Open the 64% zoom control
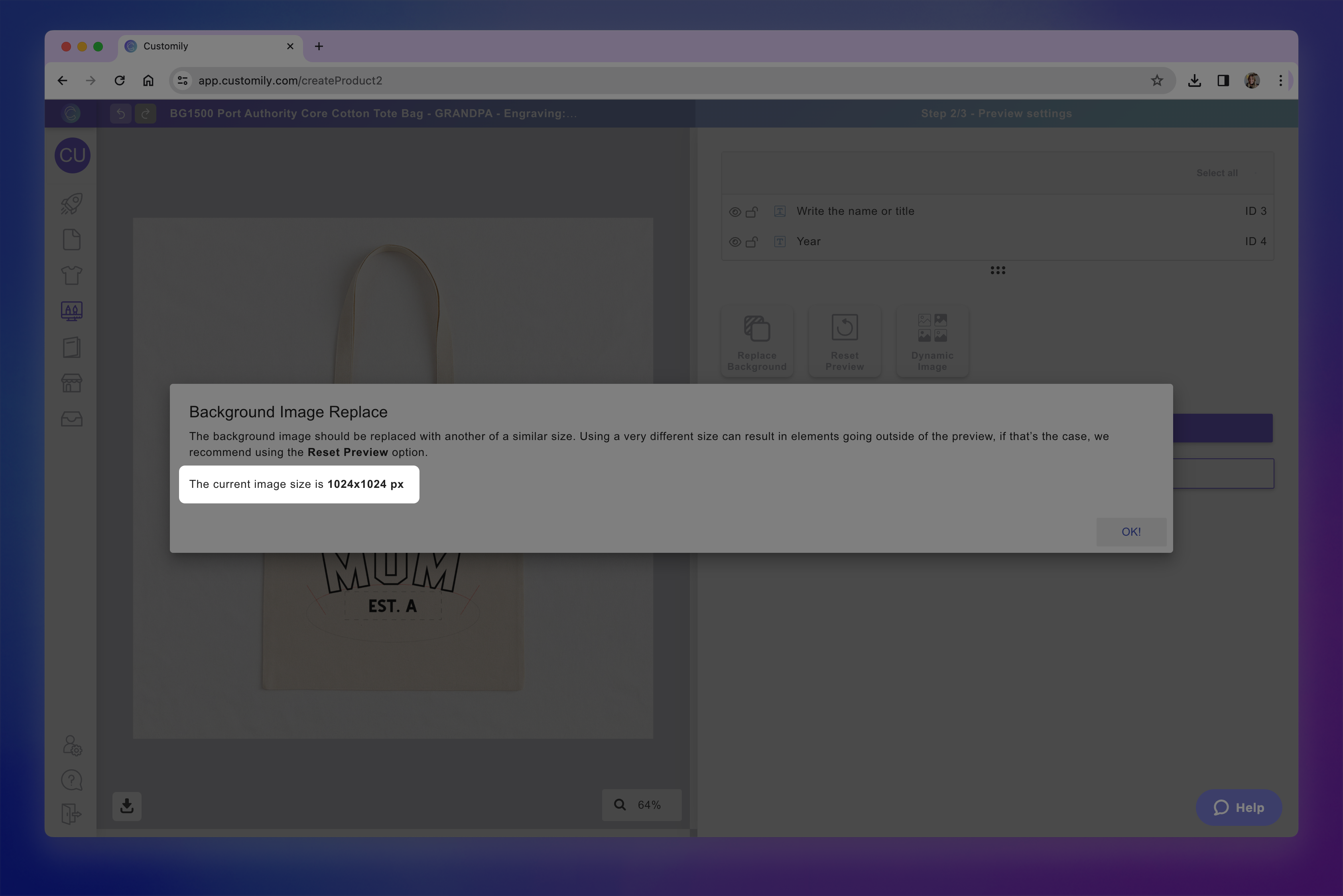 [641, 805]
